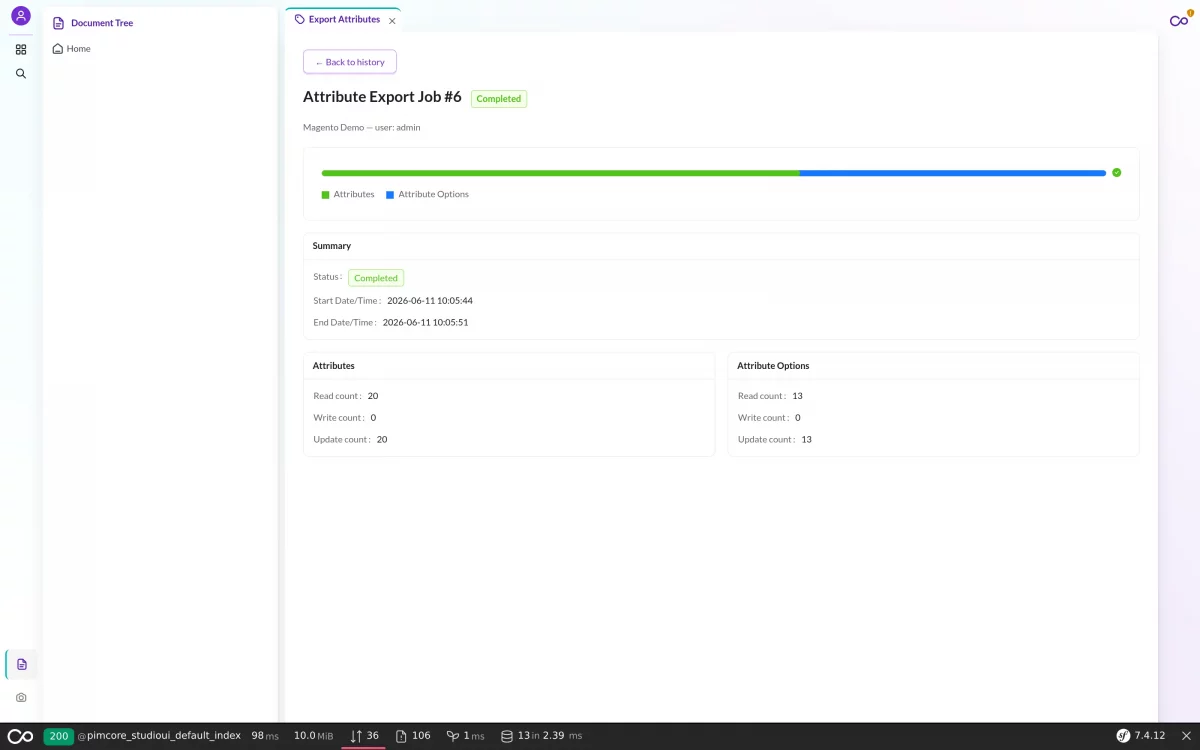Click the Completed badge next to job title
Viewport: 1200px width, 750px height.
click(499, 99)
